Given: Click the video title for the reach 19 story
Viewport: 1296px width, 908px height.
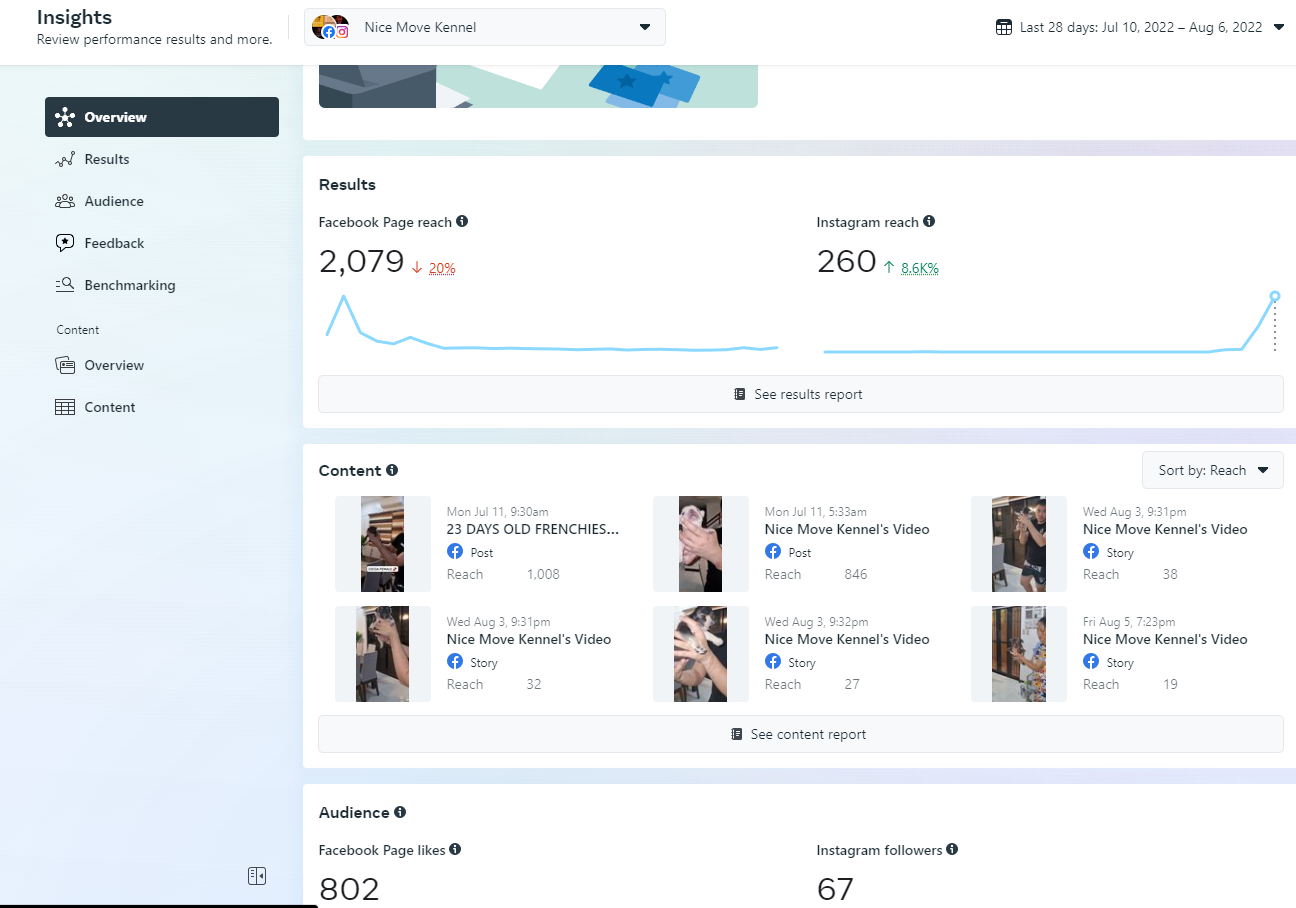Looking at the screenshot, I should pyautogui.click(x=1165, y=639).
